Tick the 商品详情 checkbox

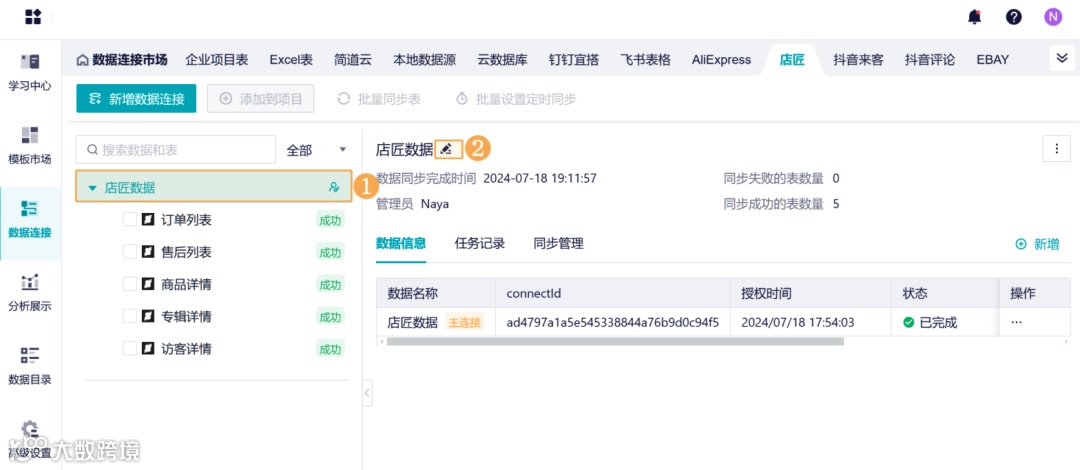click(130, 284)
